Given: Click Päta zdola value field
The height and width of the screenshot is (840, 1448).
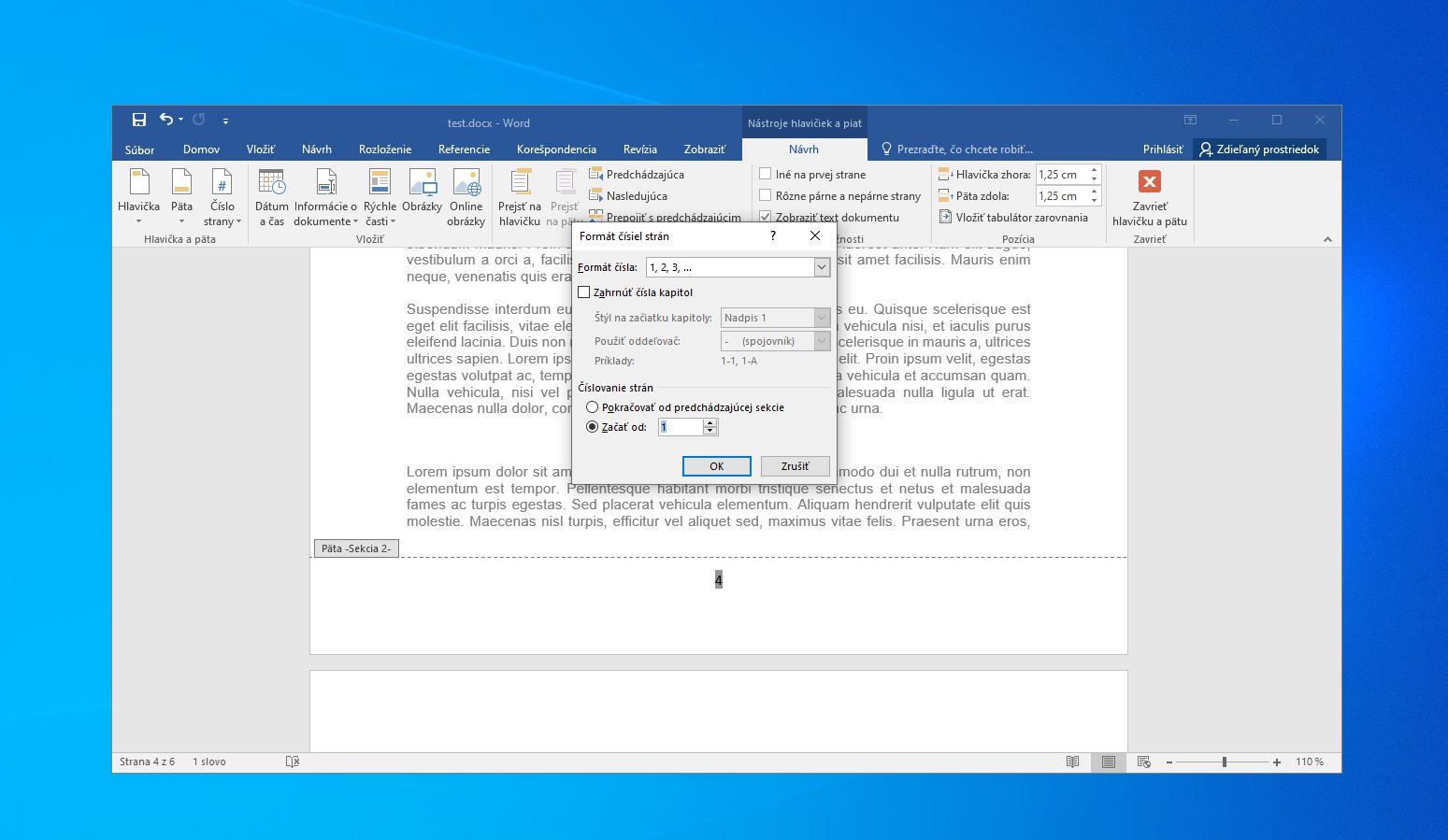Looking at the screenshot, I should (x=1061, y=195).
